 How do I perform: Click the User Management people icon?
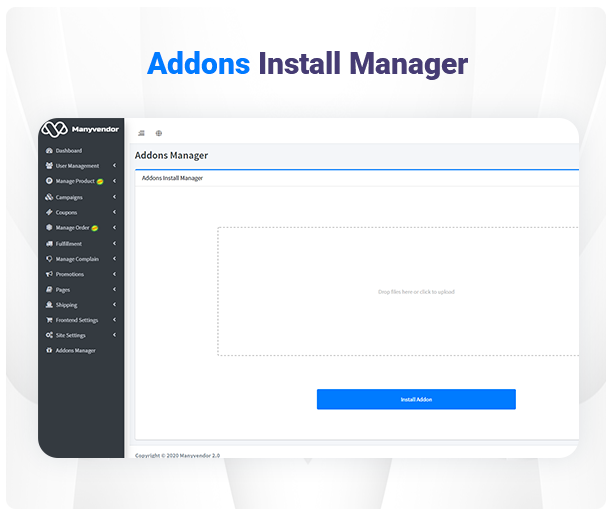[49, 166]
